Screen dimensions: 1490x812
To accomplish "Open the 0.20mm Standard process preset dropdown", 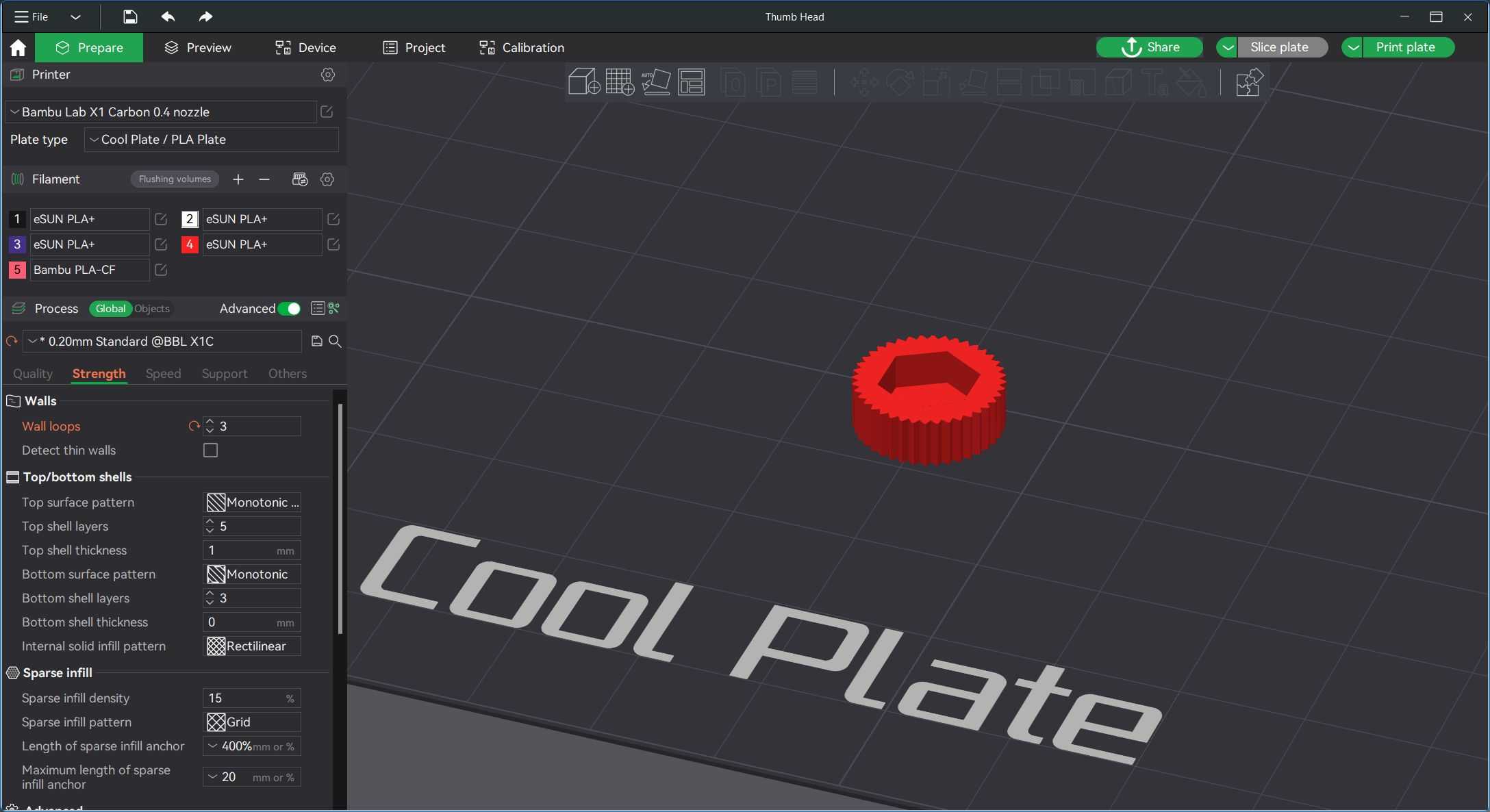I will [x=162, y=341].
